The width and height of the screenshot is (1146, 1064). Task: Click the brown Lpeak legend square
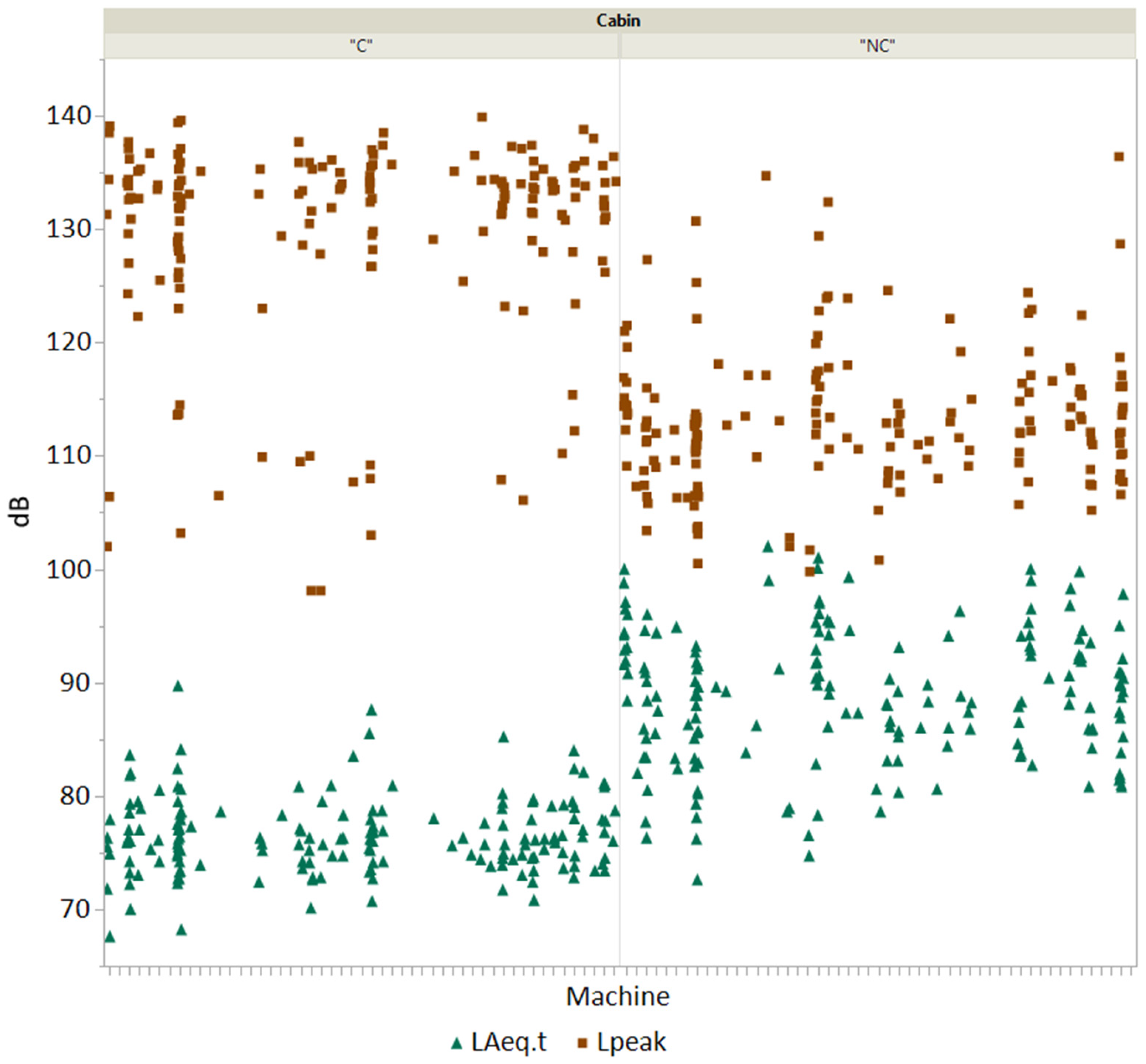(x=582, y=1043)
